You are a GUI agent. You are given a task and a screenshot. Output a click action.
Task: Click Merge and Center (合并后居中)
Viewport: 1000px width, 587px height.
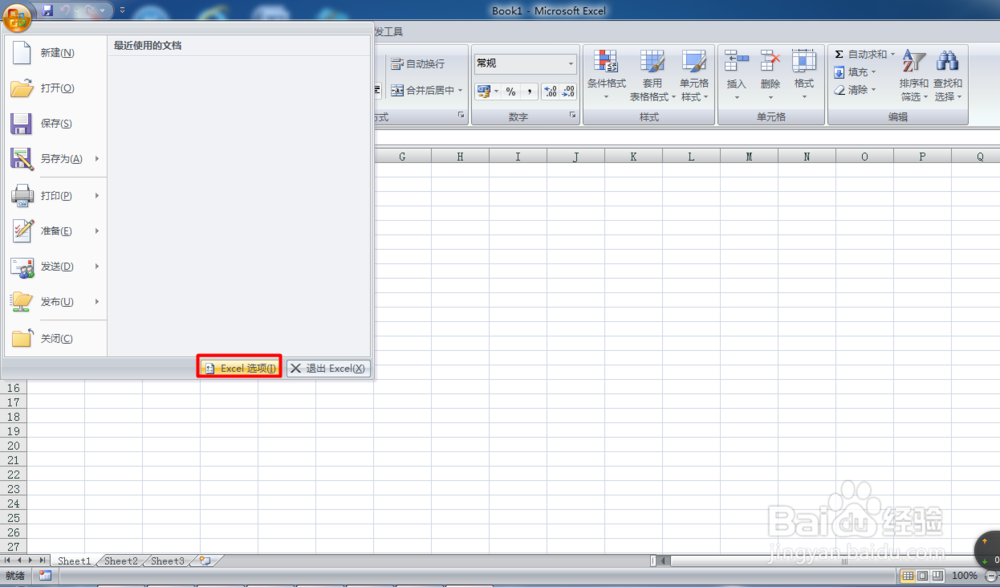click(x=422, y=90)
